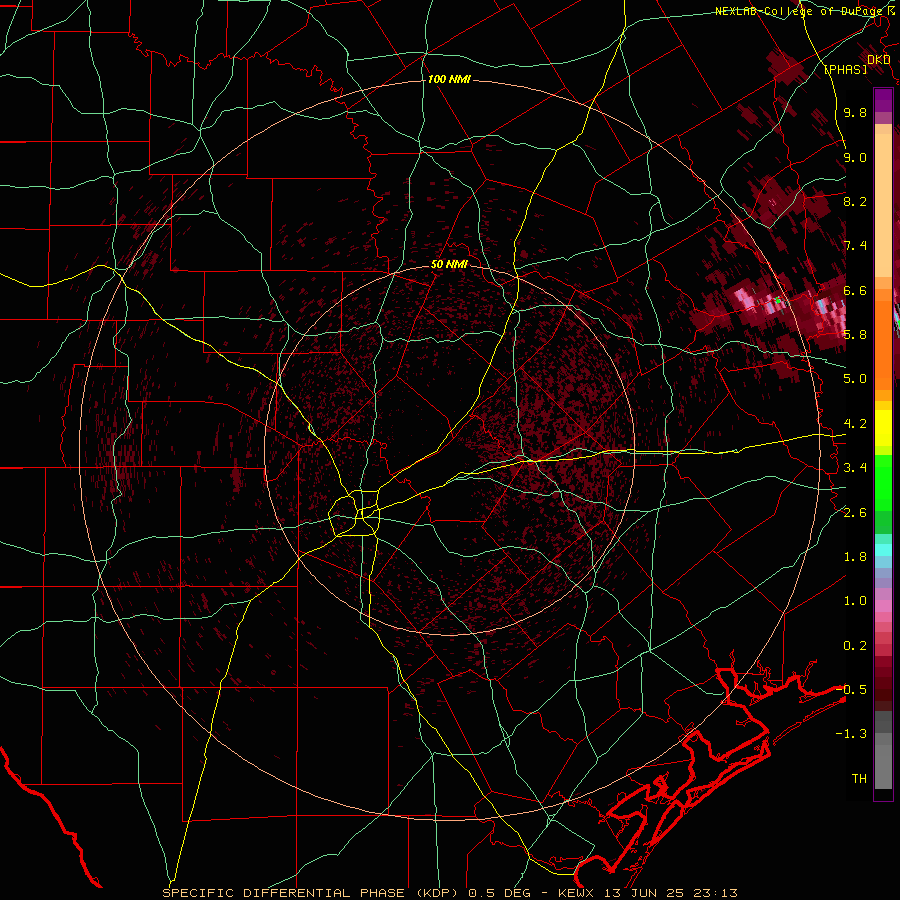Viewport: 900px width, 900px height.
Task: Click the 100 NMI range ring label
Action: 449,79
